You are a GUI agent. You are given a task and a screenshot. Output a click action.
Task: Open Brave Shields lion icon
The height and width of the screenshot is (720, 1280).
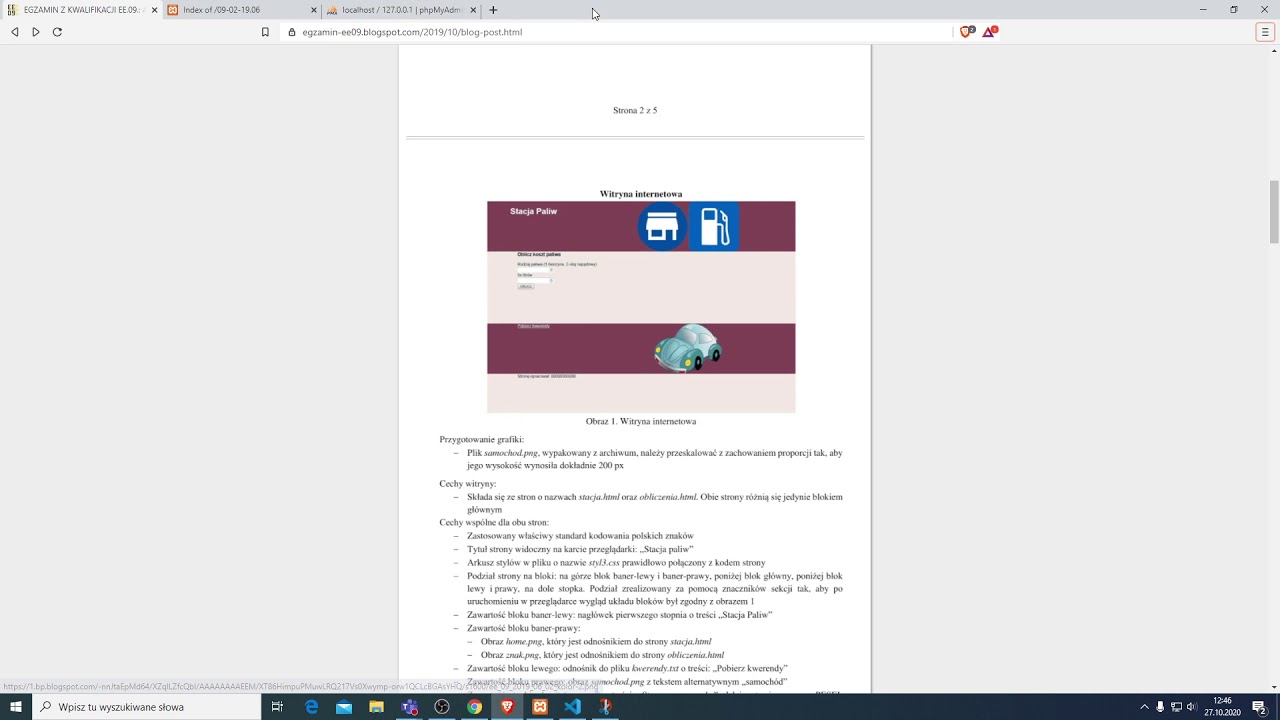(x=966, y=32)
